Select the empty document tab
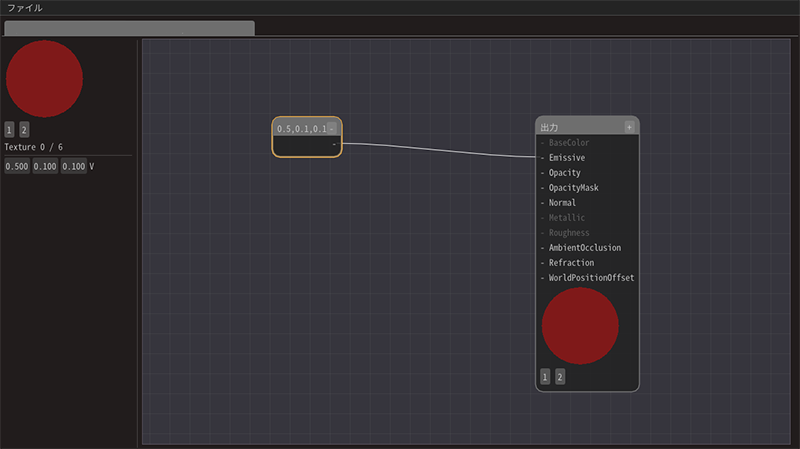This screenshot has height=449, width=800. [x=129, y=28]
